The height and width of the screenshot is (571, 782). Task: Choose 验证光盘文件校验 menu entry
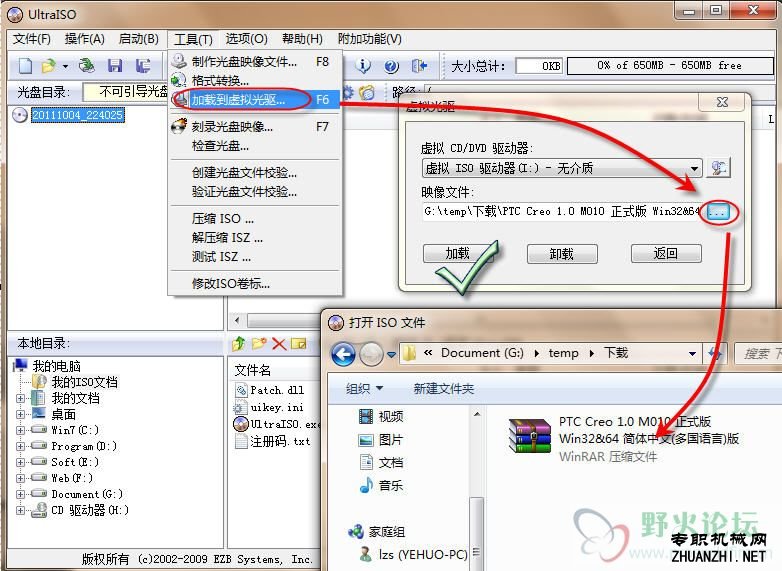click(254, 191)
